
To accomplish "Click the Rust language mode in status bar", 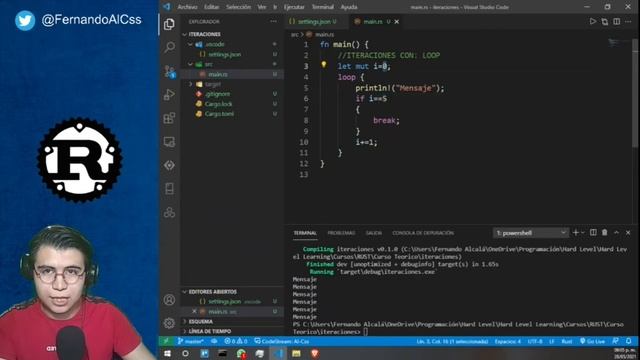I will click(567, 341).
